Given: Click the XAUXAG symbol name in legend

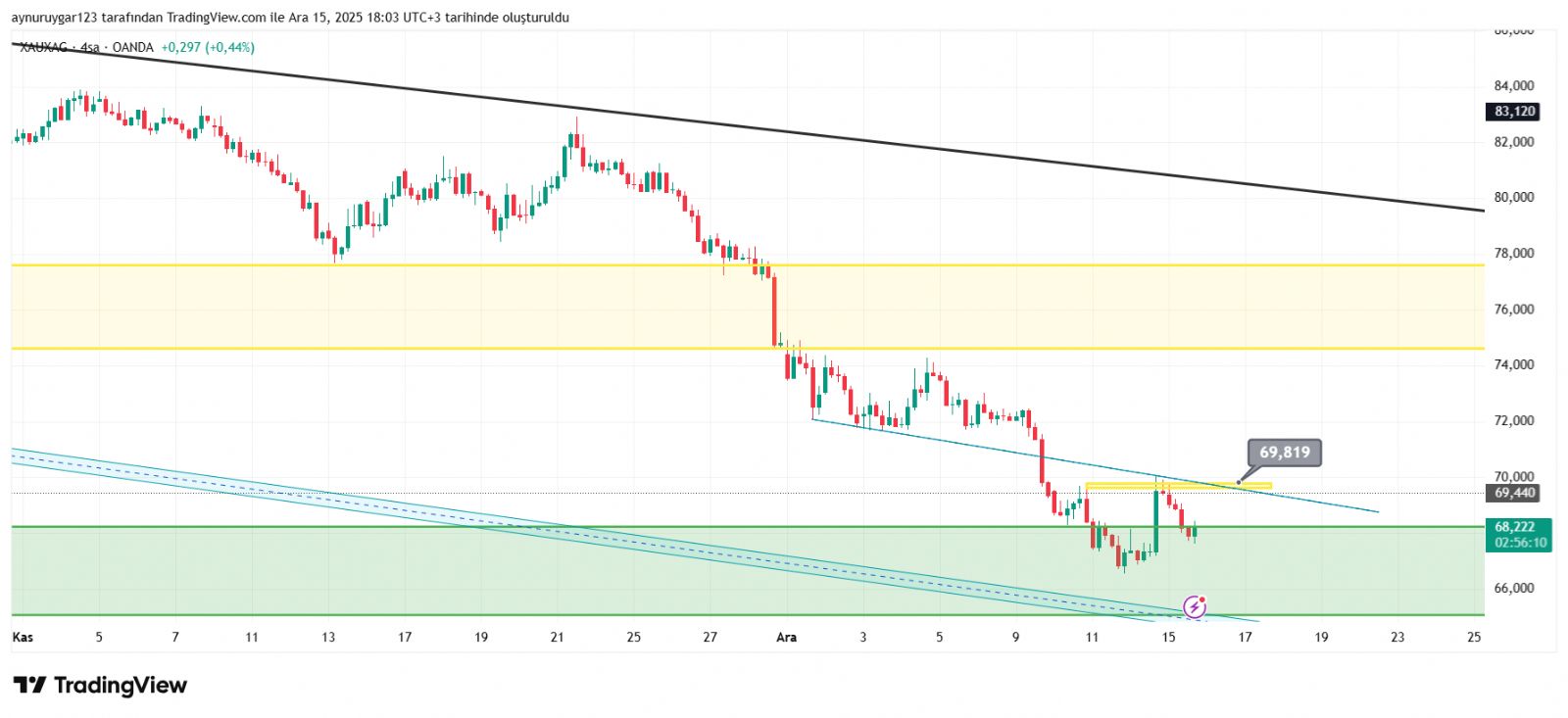Looking at the screenshot, I should [43, 47].
